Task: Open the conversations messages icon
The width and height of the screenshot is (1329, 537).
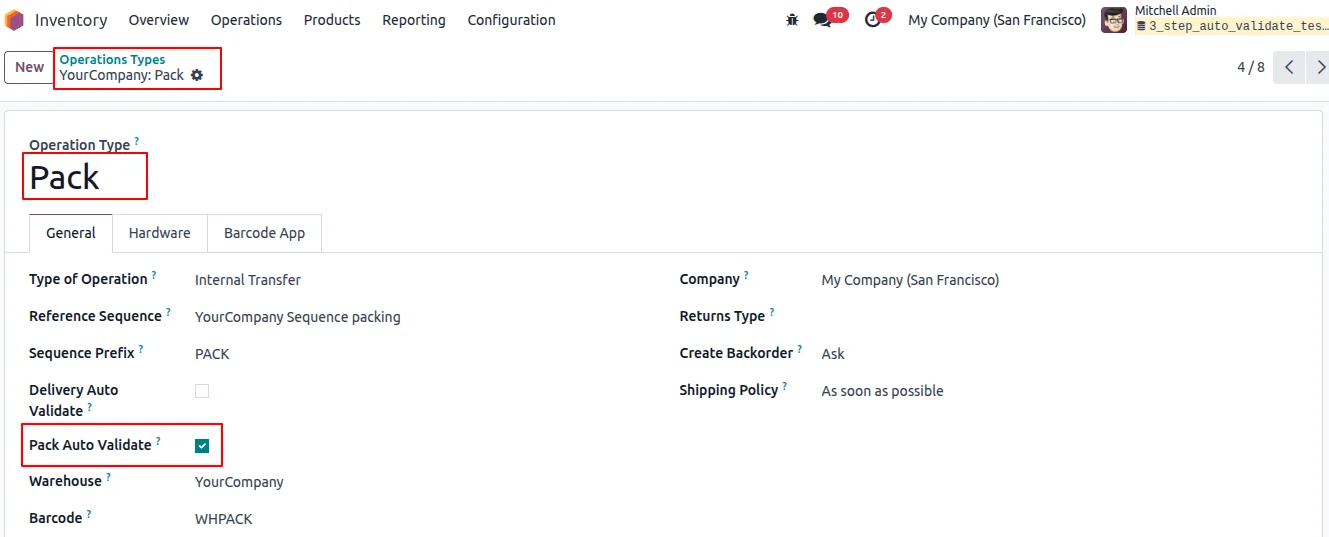Action: coord(822,20)
